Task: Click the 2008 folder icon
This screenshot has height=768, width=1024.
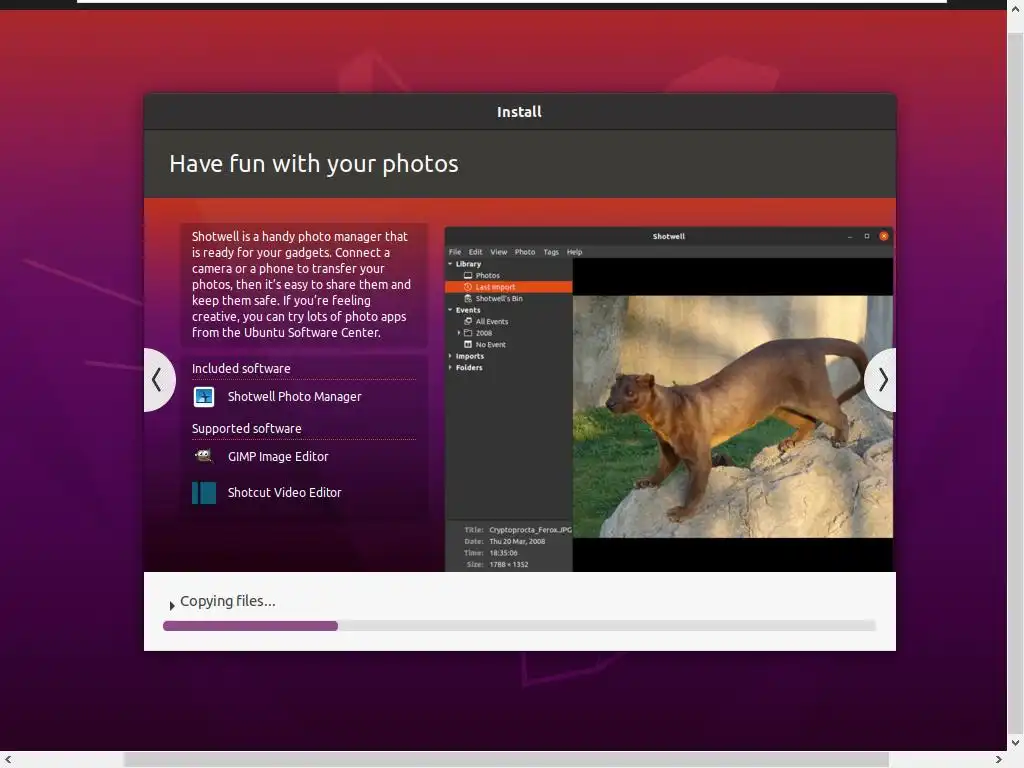Action: [x=468, y=333]
